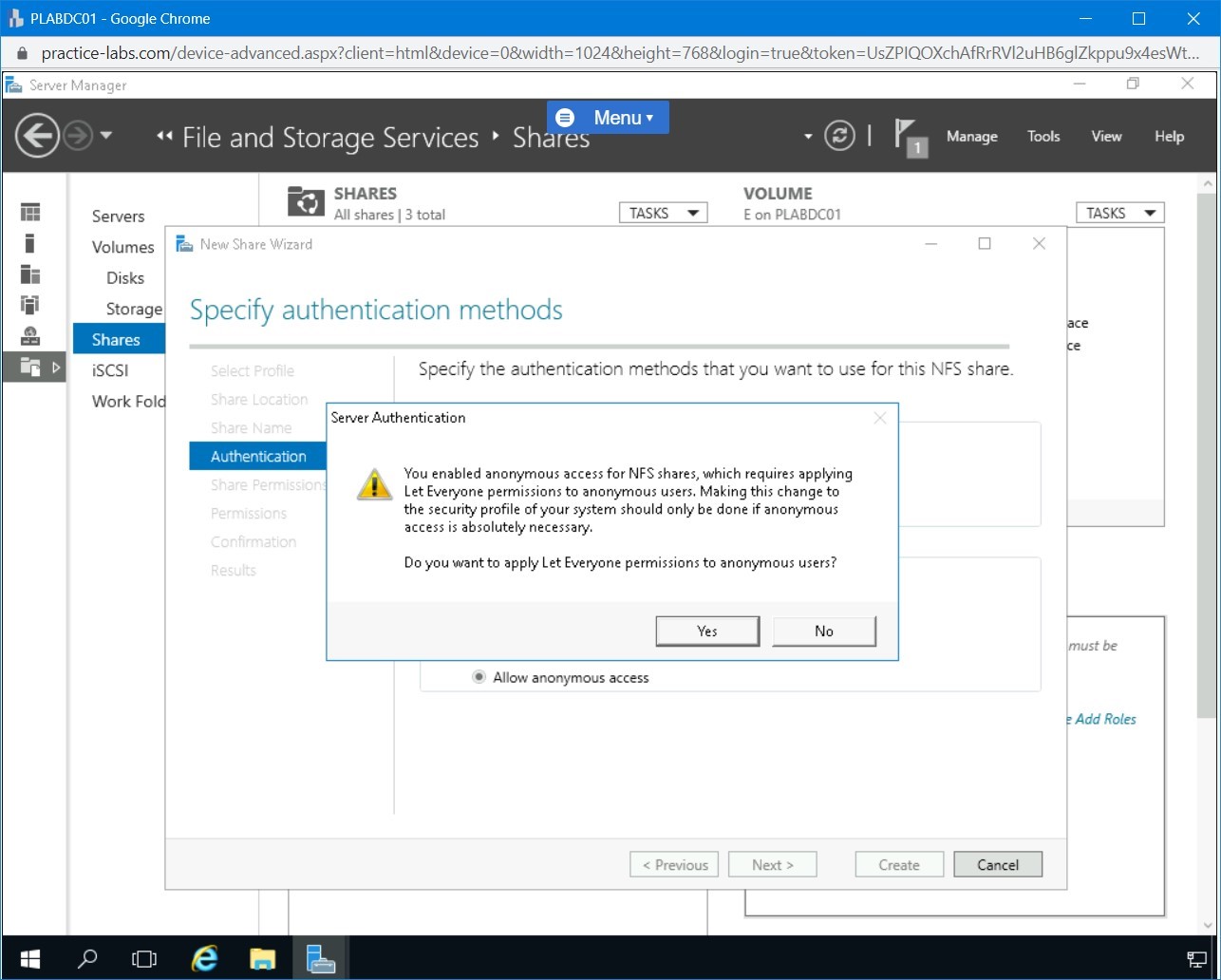The height and width of the screenshot is (980, 1221).
Task: Click the All Servers icon in sidebar
Action: (30, 274)
